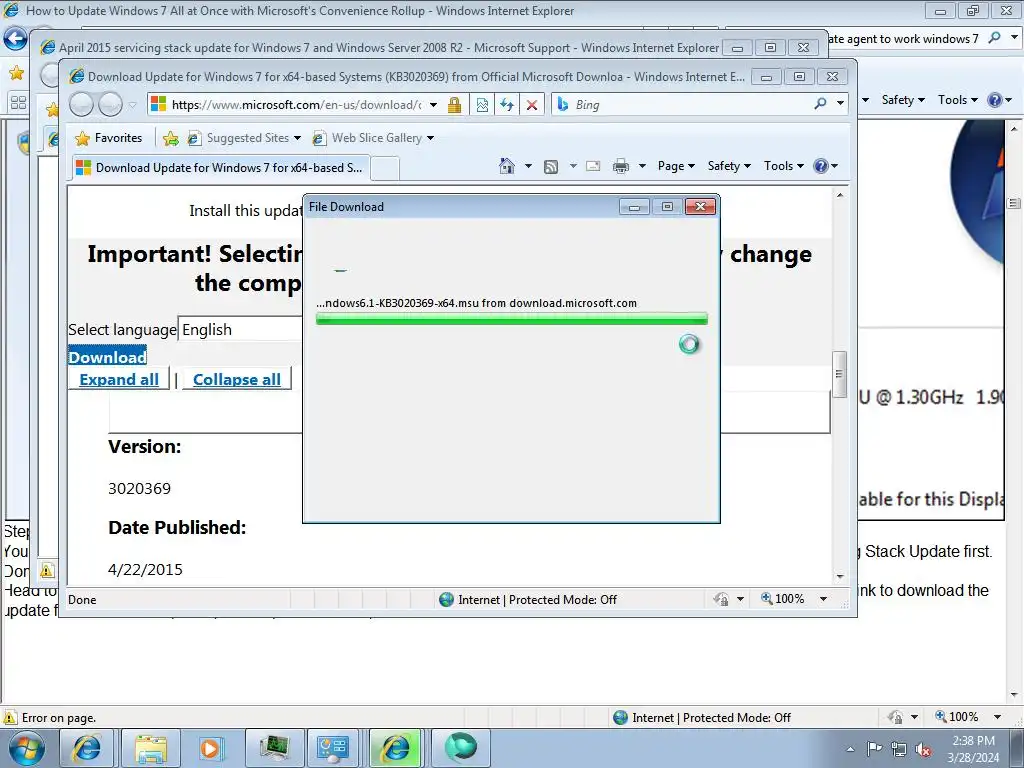Image resolution: width=1024 pixels, height=768 pixels.
Task: Click the zoom 100% button in the front status bar
Action: [x=782, y=599]
